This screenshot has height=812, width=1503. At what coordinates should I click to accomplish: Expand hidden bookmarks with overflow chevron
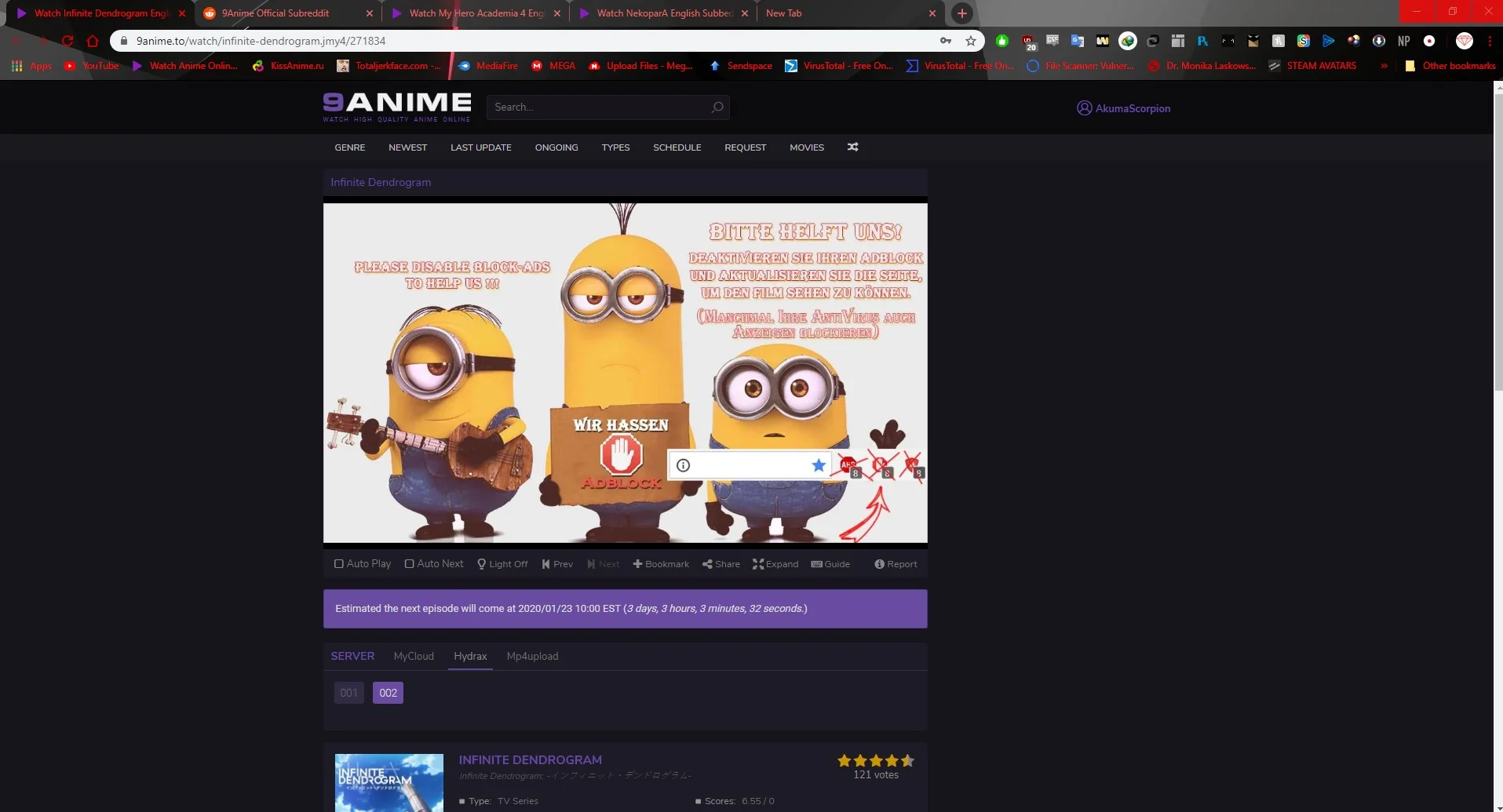1384,66
